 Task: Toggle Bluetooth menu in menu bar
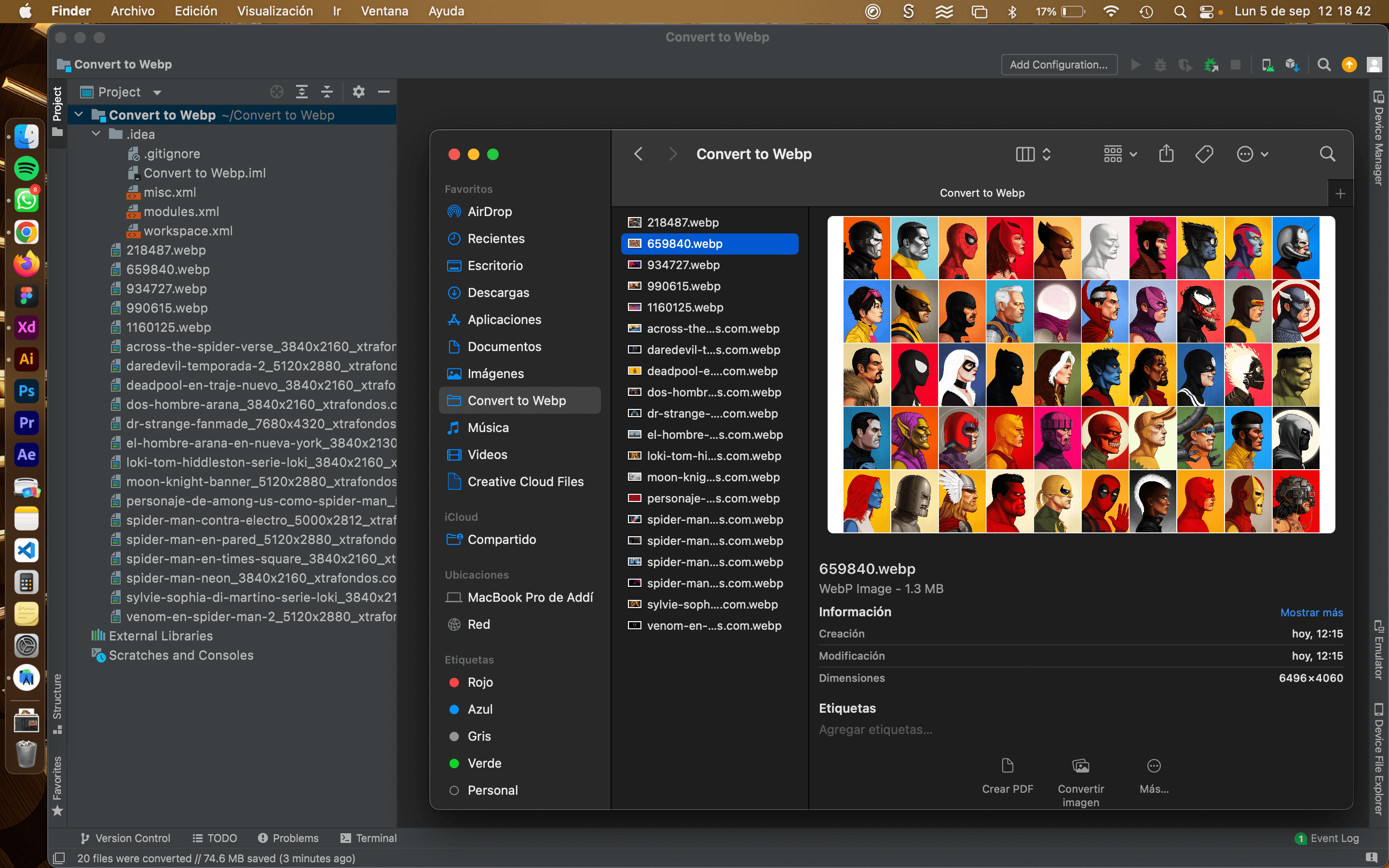[1012, 12]
